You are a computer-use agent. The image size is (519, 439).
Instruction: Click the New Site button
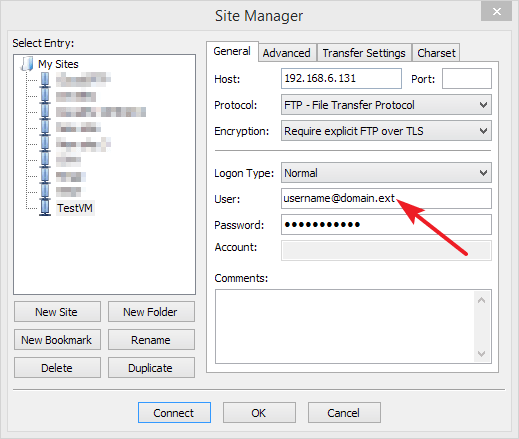(57, 312)
